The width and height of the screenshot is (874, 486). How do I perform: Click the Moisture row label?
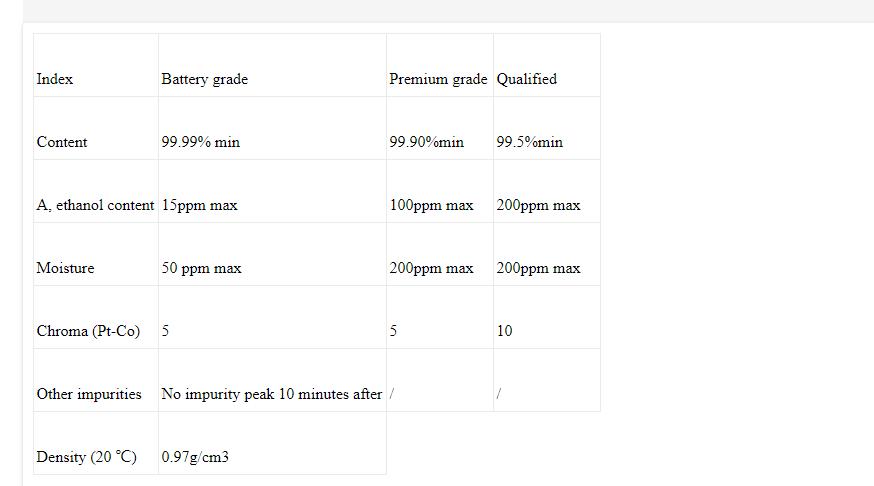pyautogui.click(x=65, y=268)
